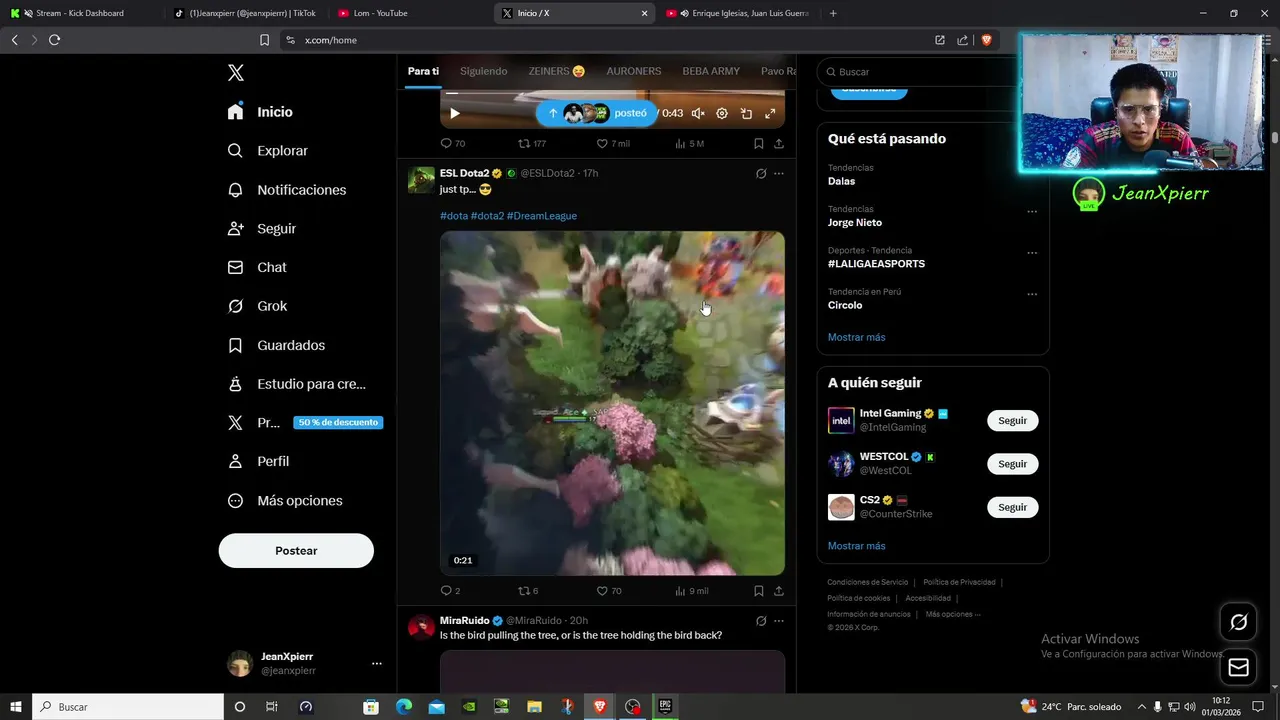Repost the top post with 177 reposts
The height and width of the screenshot is (720, 1280).
pos(531,144)
